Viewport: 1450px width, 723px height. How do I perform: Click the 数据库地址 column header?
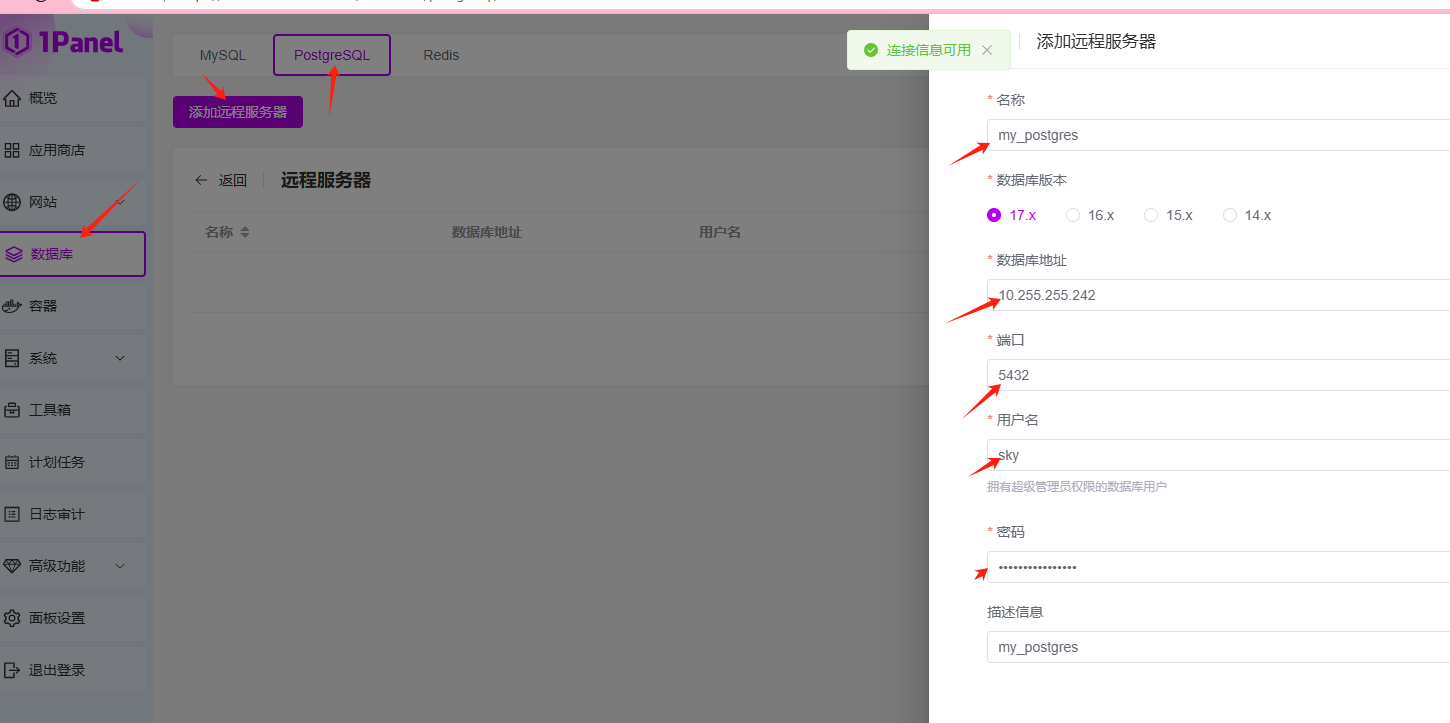(x=487, y=232)
